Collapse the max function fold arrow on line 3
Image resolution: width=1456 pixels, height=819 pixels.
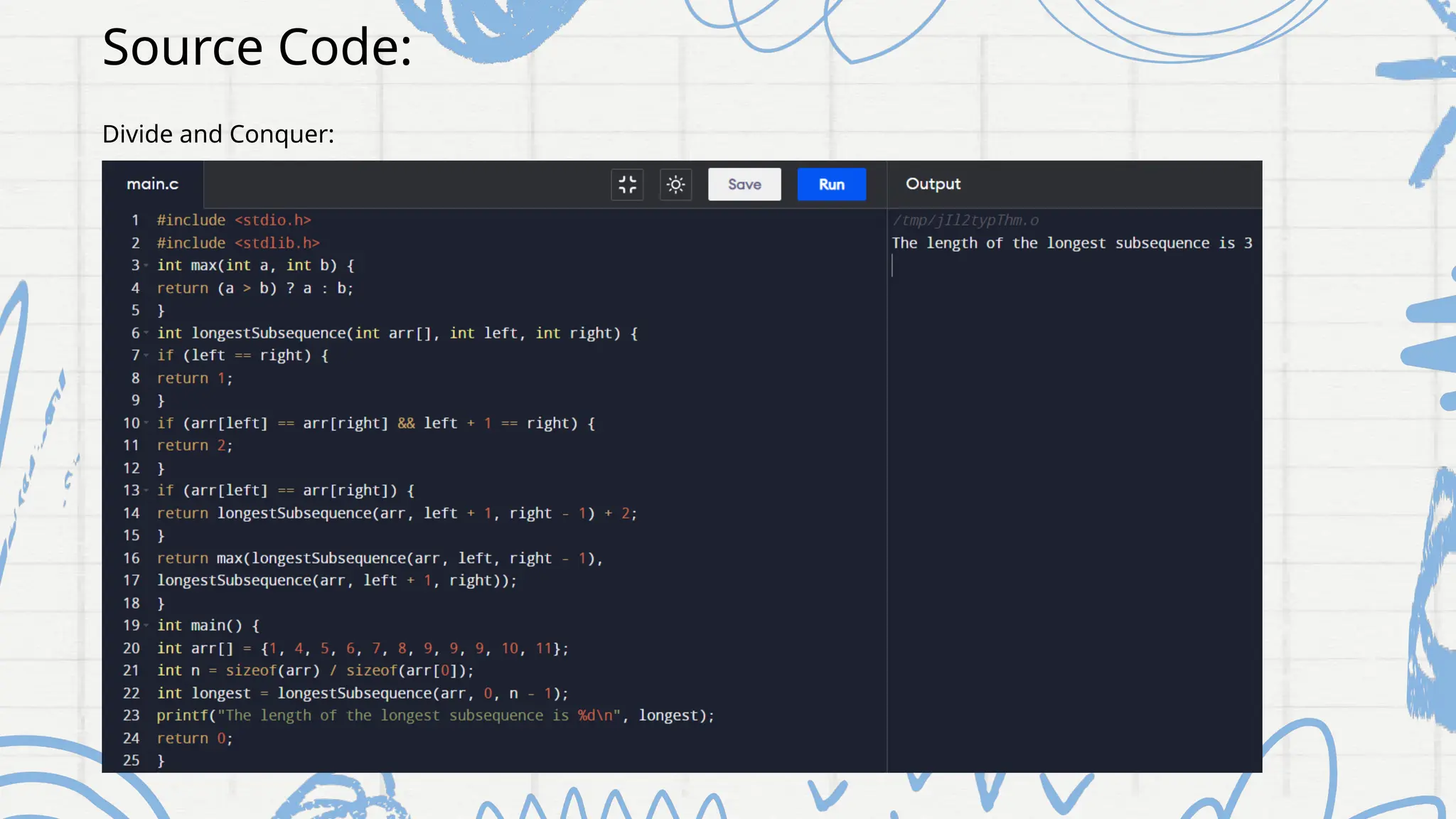[x=146, y=266]
